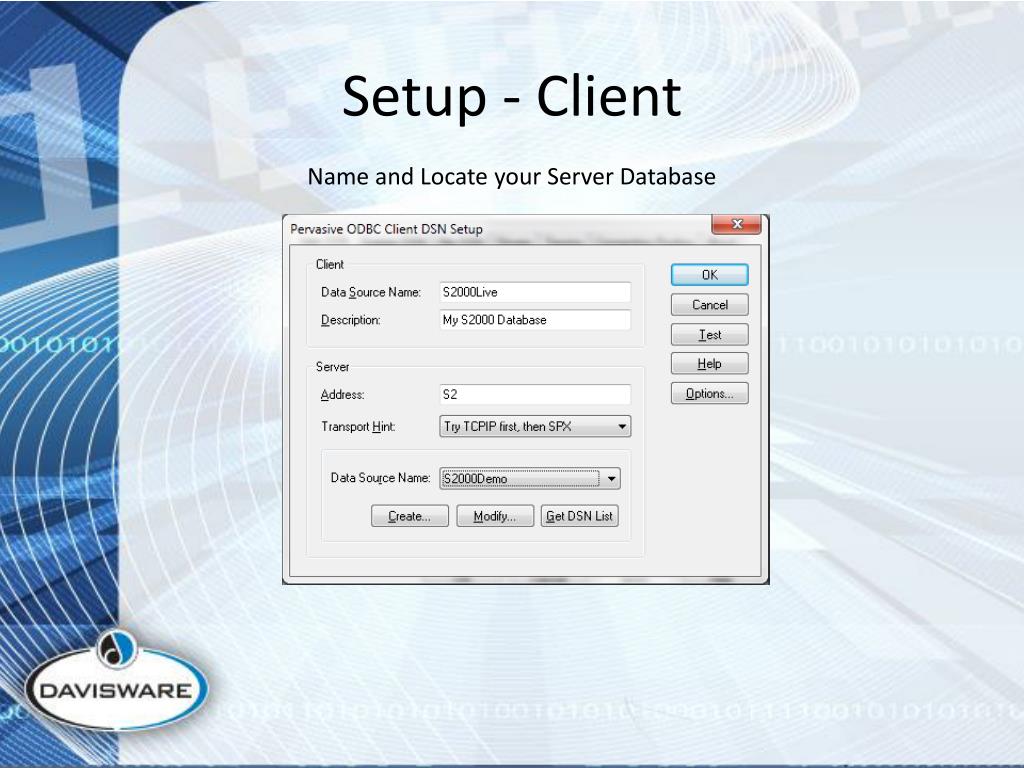Screen dimensions: 1024x768
Task: Confirm the DSN setup with OK
Action: (709, 275)
